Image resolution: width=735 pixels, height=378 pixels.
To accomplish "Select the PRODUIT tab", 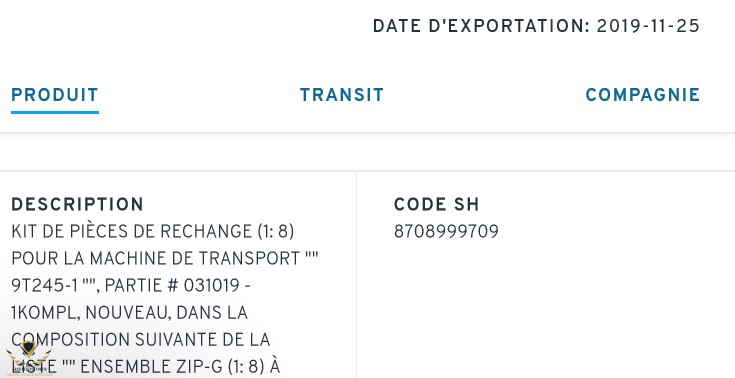I will point(55,95).
